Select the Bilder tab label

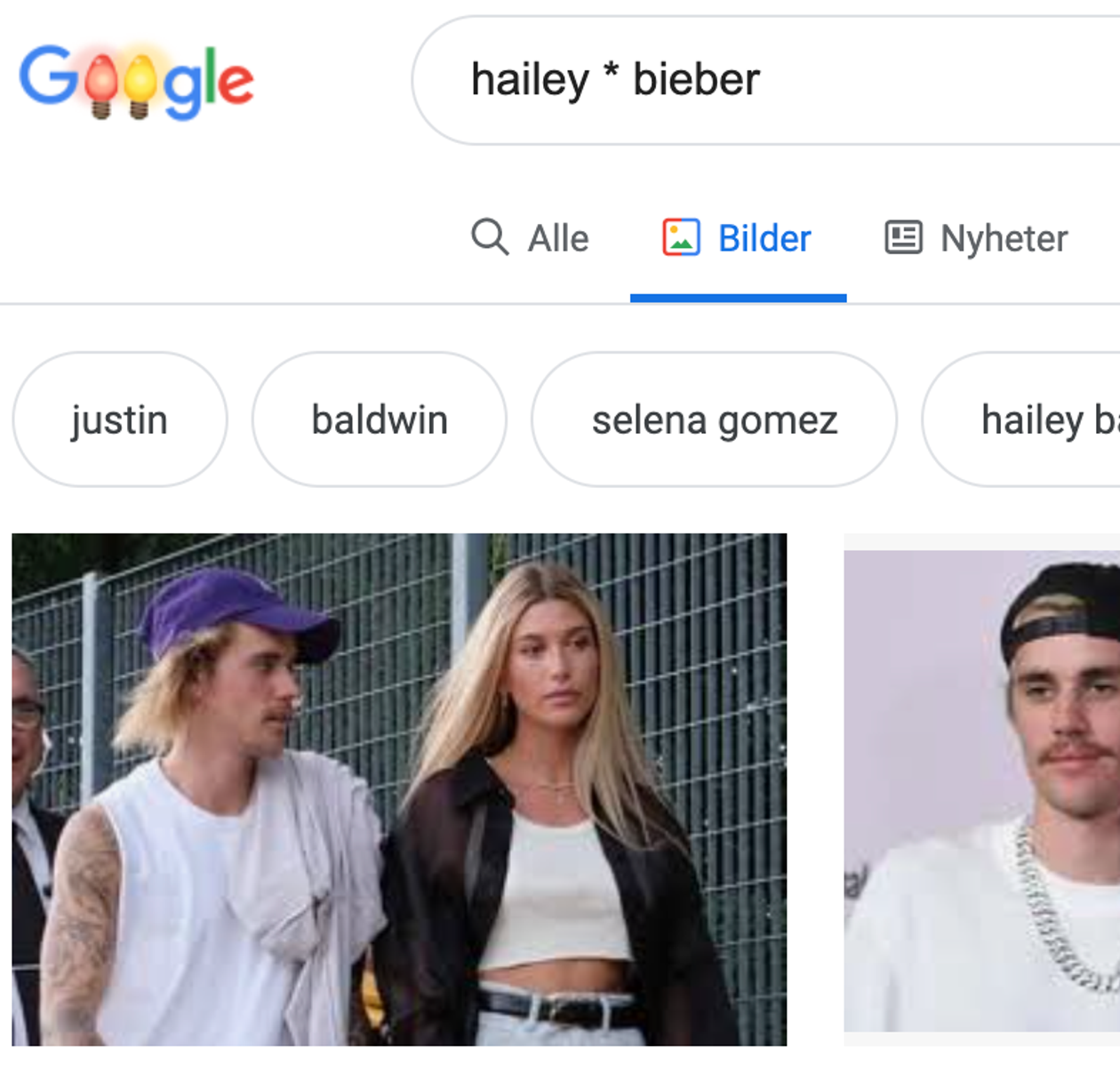(x=764, y=238)
